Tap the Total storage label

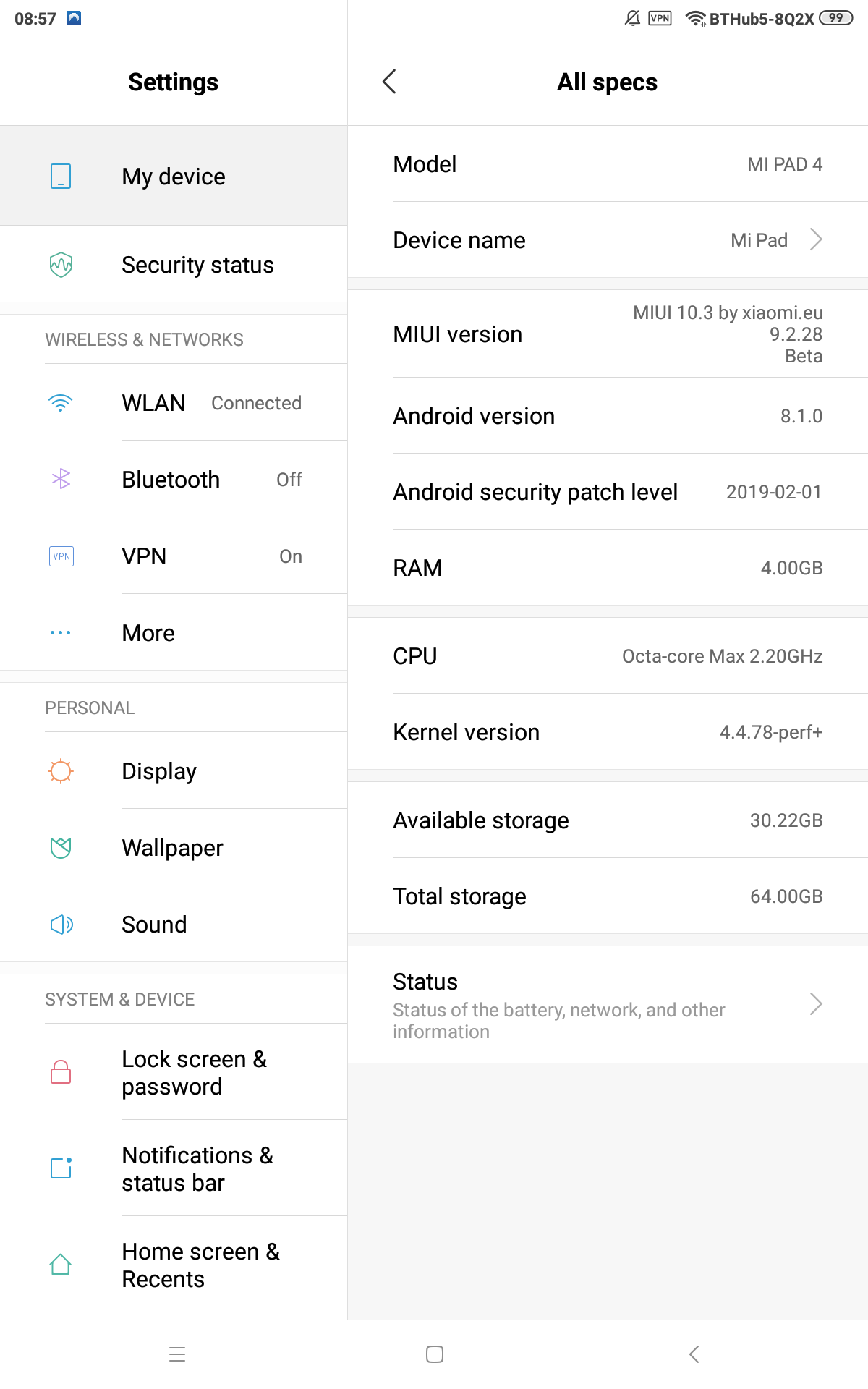click(x=459, y=896)
